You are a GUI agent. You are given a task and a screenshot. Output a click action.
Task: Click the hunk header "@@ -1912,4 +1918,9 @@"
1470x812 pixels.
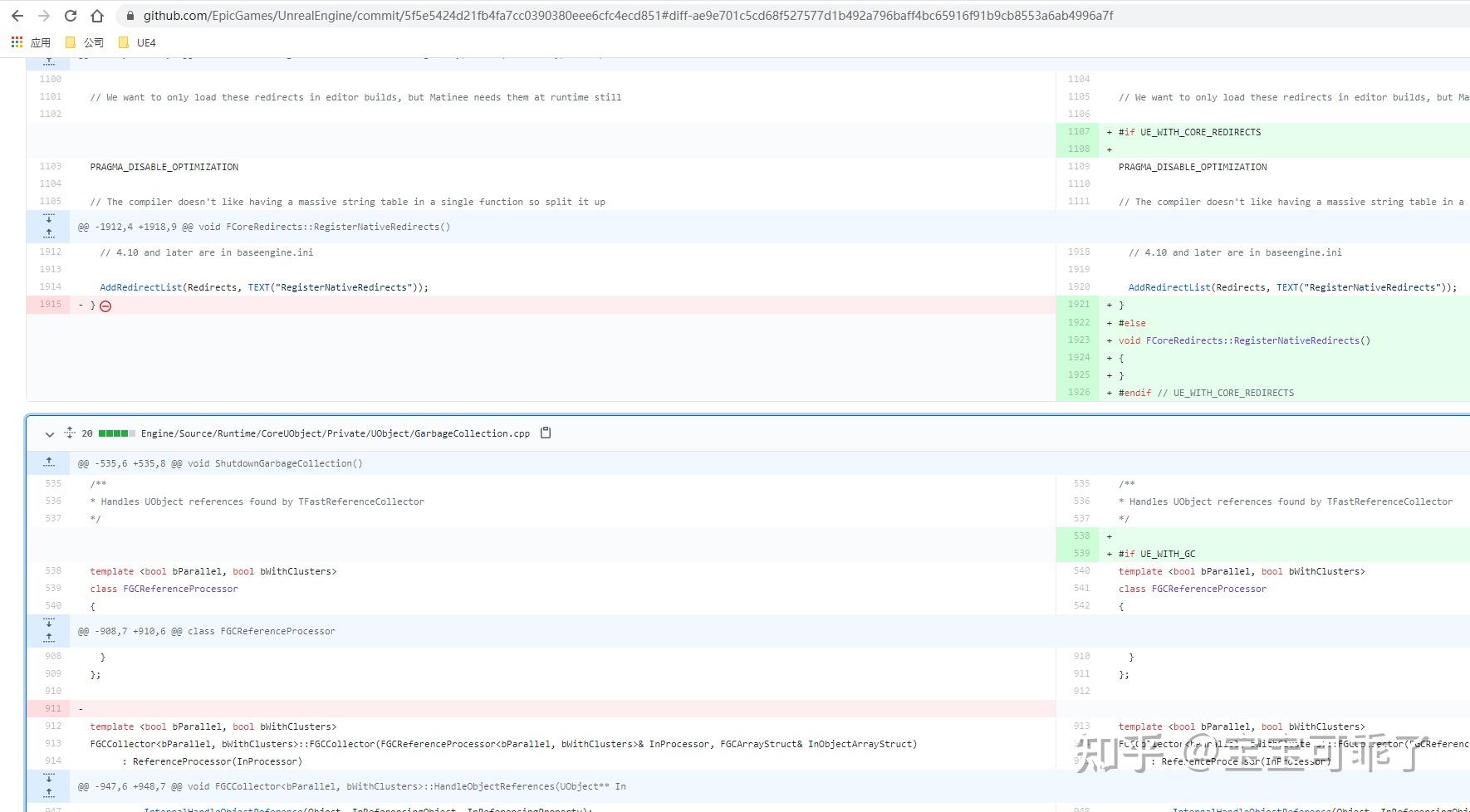pos(264,227)
